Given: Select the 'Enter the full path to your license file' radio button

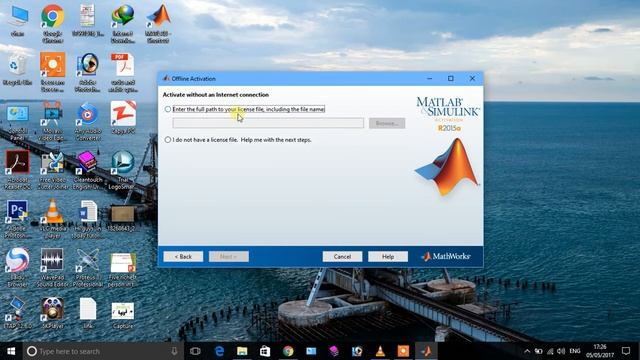Looking at the screenshot, I should [x=168, y=109].
